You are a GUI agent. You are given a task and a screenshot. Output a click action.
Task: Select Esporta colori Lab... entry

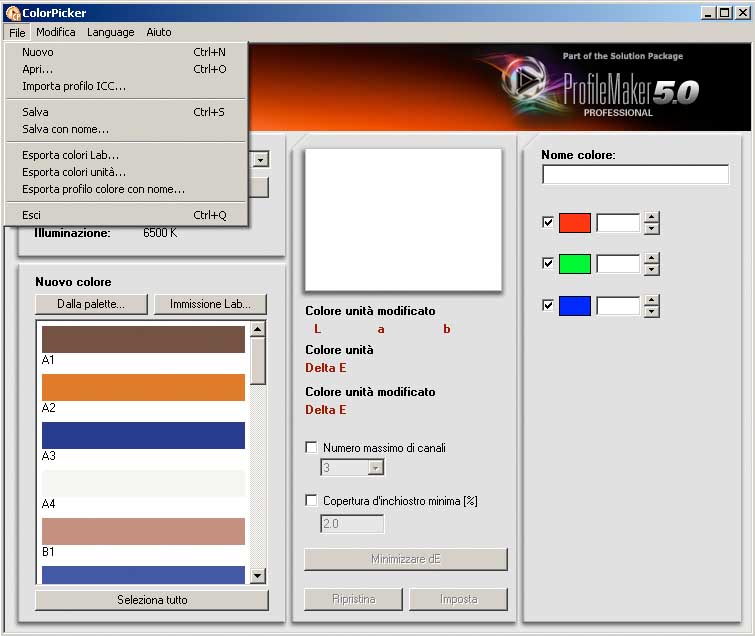126,155
